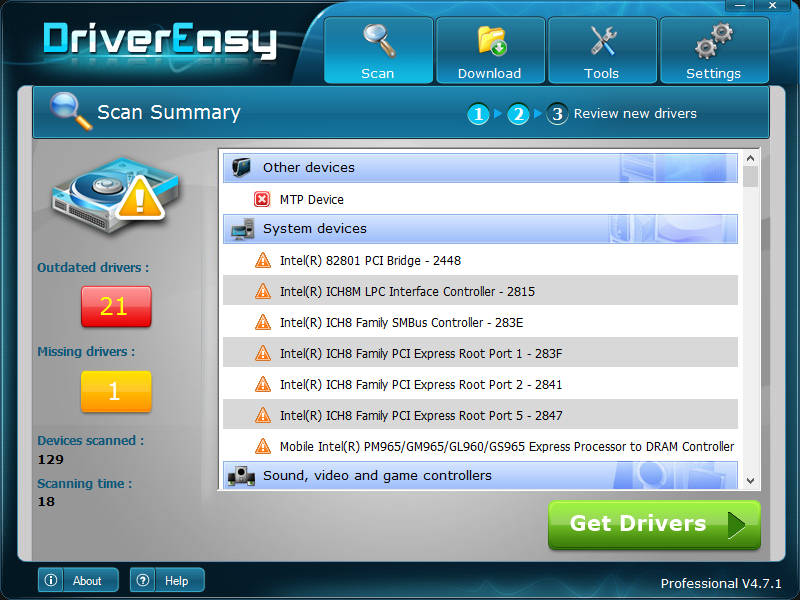Click the Professional V4.7.1 version text
The width and height of the screenshot is (800, 600).
721,583
